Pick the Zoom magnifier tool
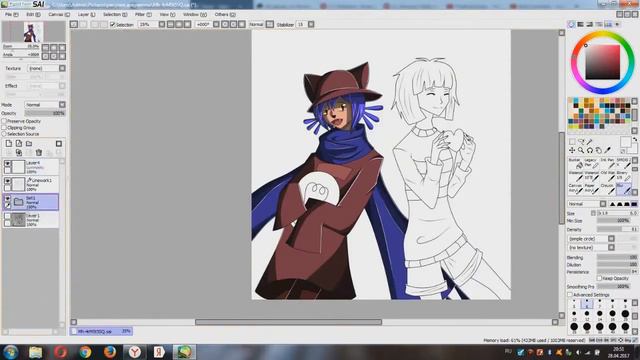This screenshot has height=360, width=640. [x=581, y=150]
